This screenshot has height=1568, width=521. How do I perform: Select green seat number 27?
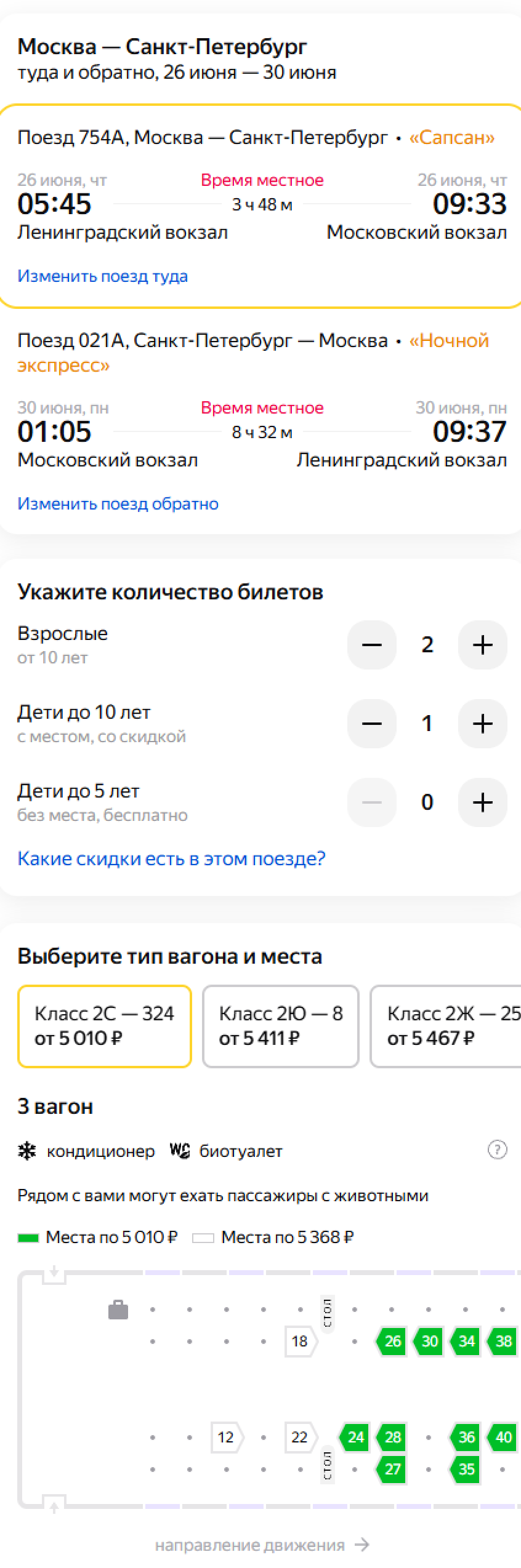pyautogui.click(x=392, y=1469)
